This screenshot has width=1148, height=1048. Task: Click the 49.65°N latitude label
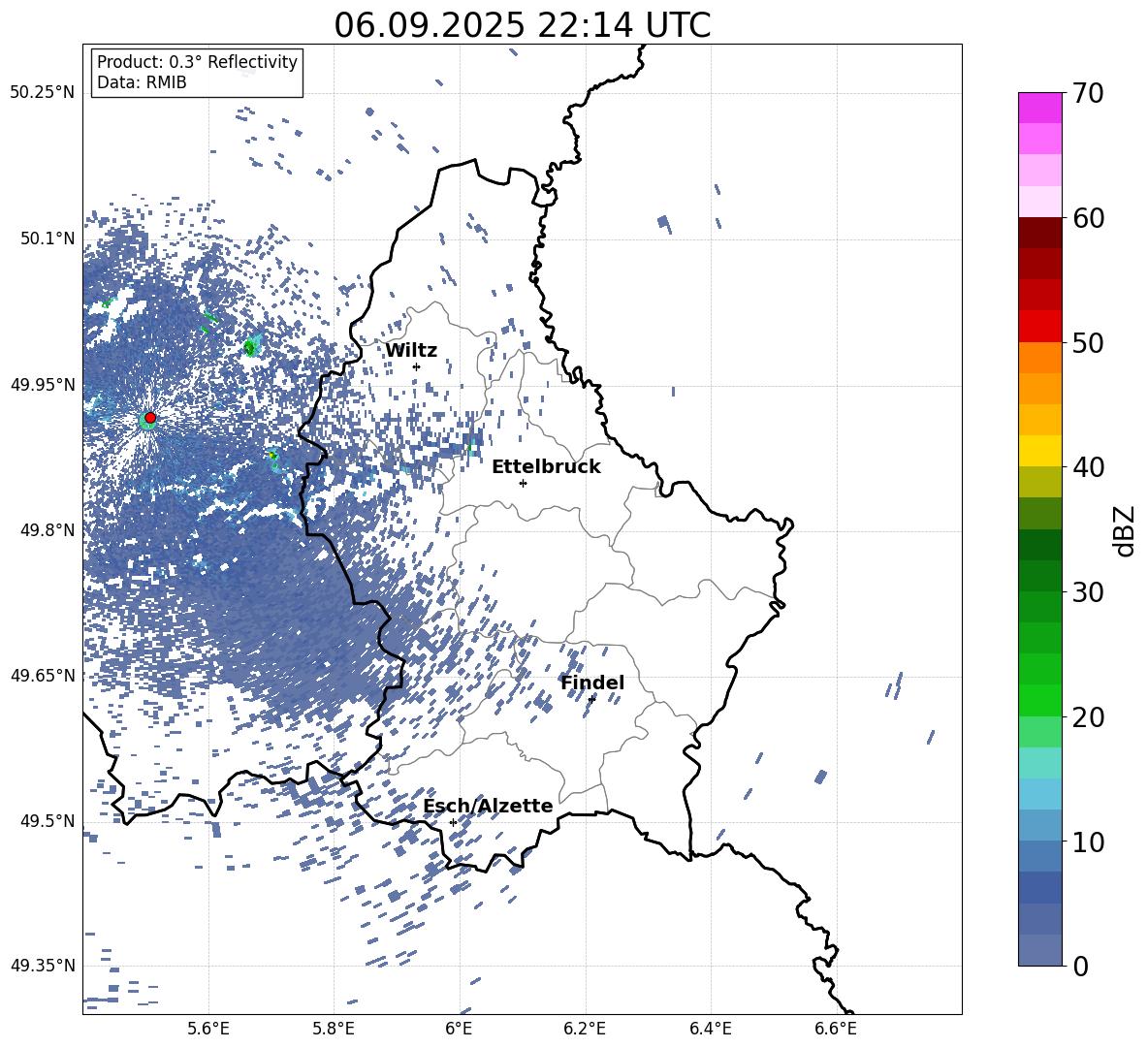[x=43, y=675]
